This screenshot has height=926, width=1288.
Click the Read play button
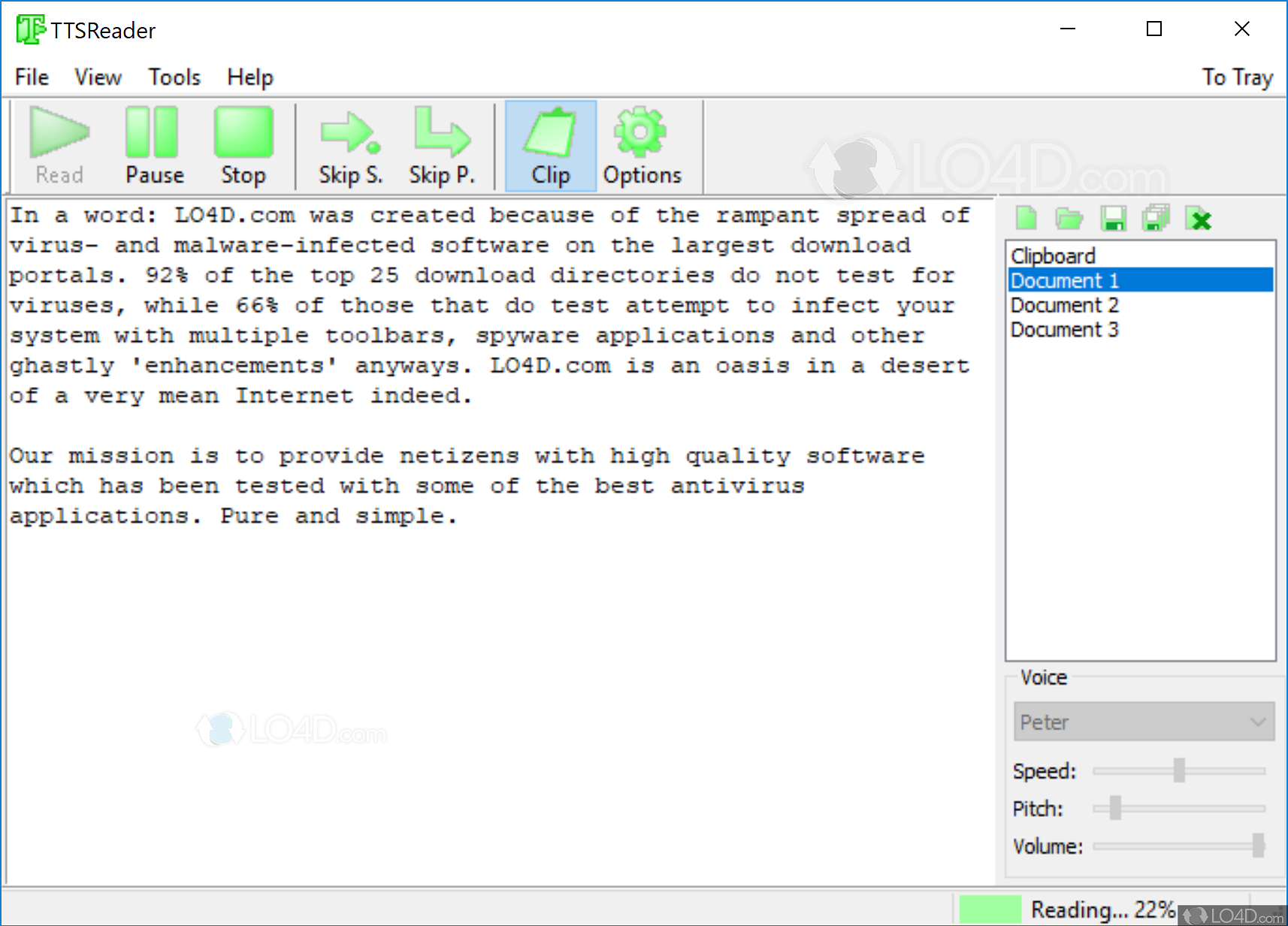(x=59, y=146)
